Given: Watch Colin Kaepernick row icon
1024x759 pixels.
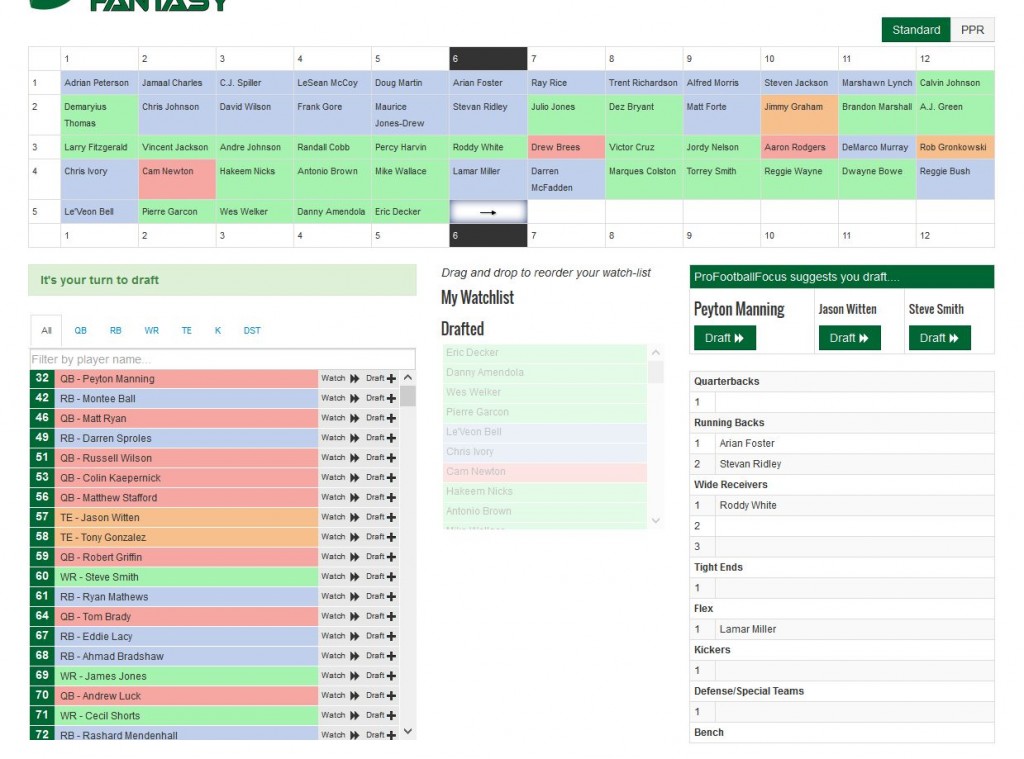Looking at the screenshot, I should [355, 477].
